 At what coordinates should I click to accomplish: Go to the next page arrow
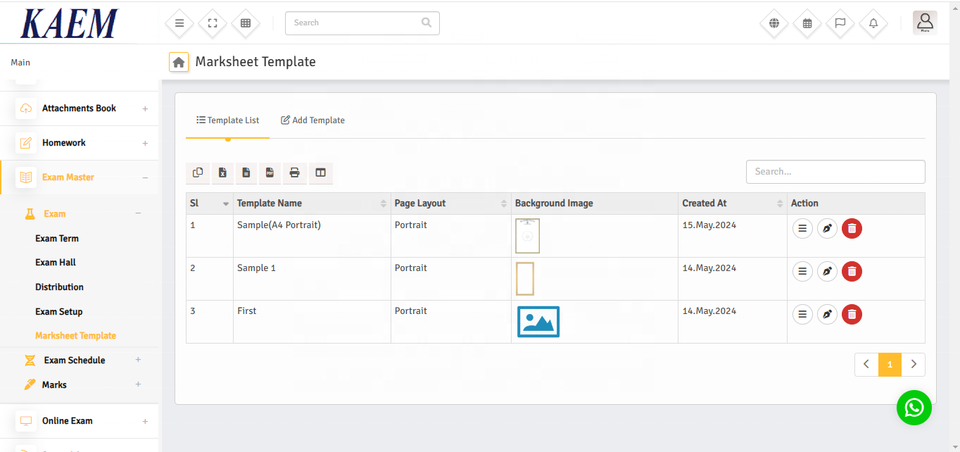click(x=913, y=365)
